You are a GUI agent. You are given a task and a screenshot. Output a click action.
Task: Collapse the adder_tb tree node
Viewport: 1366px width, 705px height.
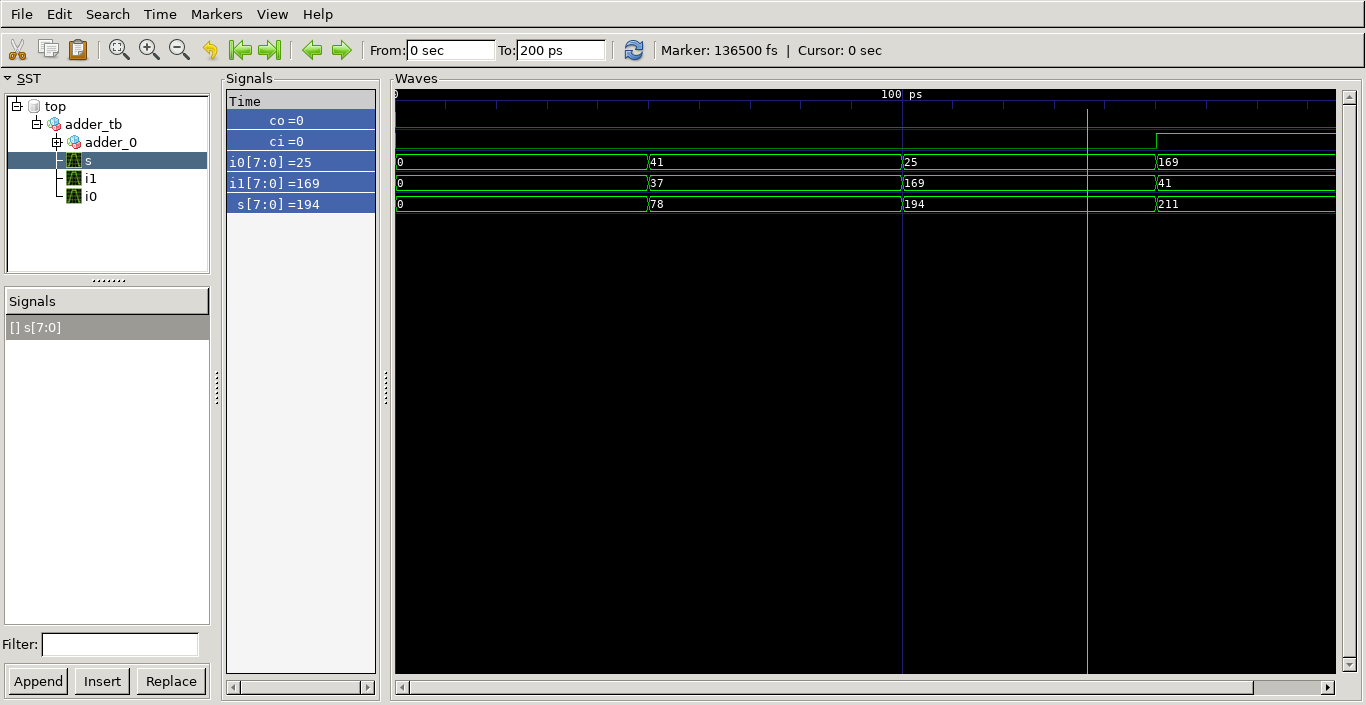pyautogui.click(x=37, y=124)
